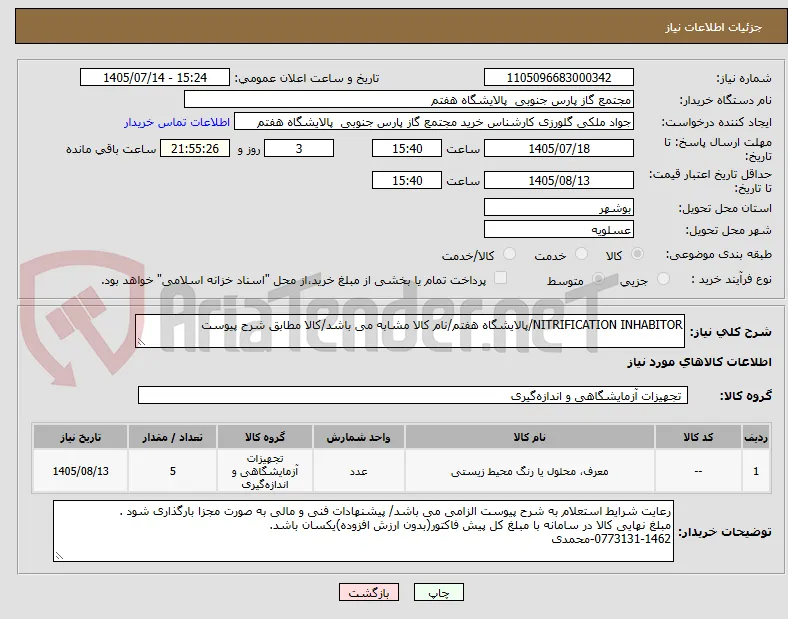Screen dimensions: 788x619
Task: Click the بازگشت back button
Action: (x=369, y=592)
